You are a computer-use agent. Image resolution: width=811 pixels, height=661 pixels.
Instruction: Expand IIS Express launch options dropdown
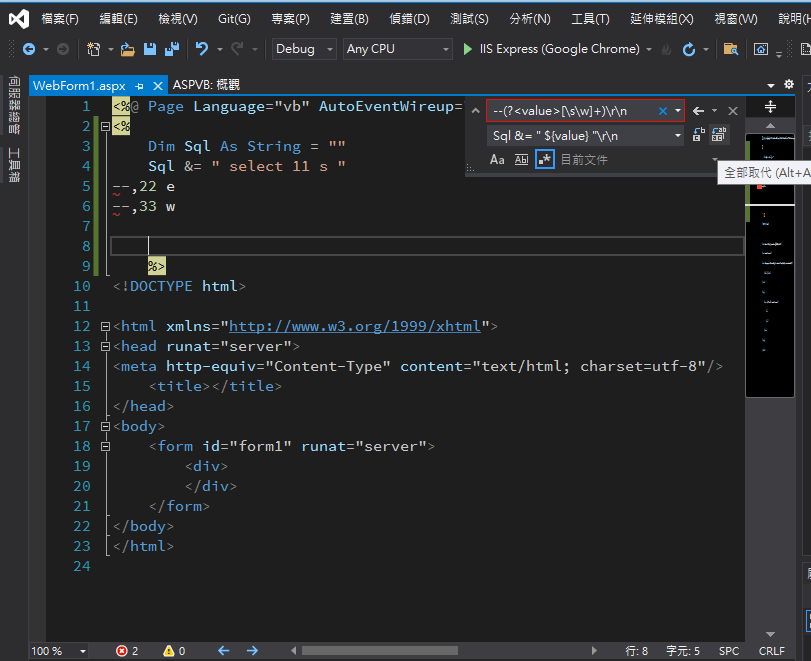(x=649, y=50)
